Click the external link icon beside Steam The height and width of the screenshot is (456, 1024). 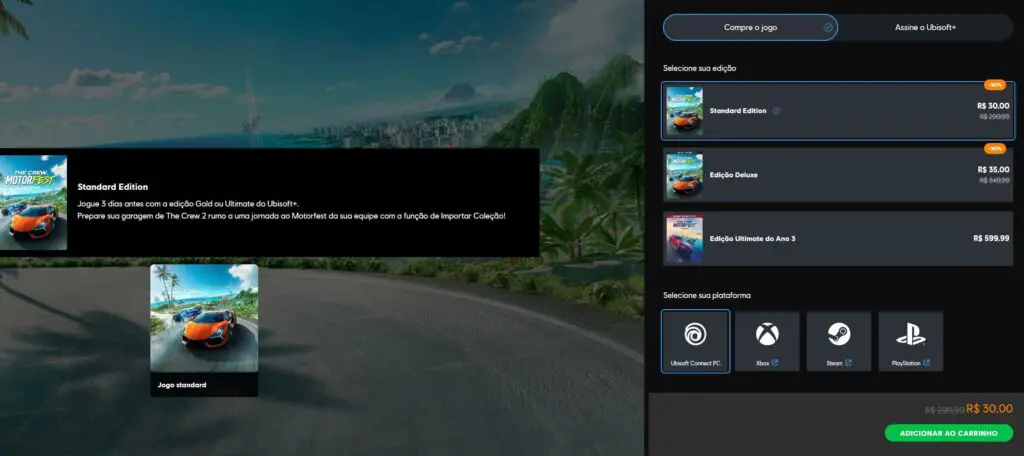click(849, 363)
